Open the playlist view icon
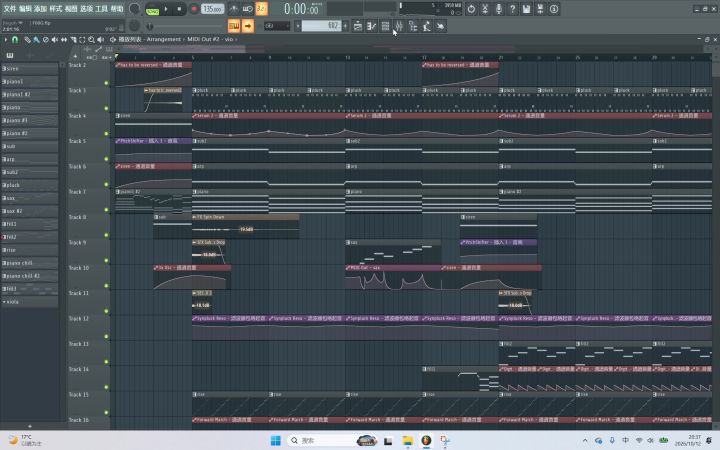 (x=358, y=26)
